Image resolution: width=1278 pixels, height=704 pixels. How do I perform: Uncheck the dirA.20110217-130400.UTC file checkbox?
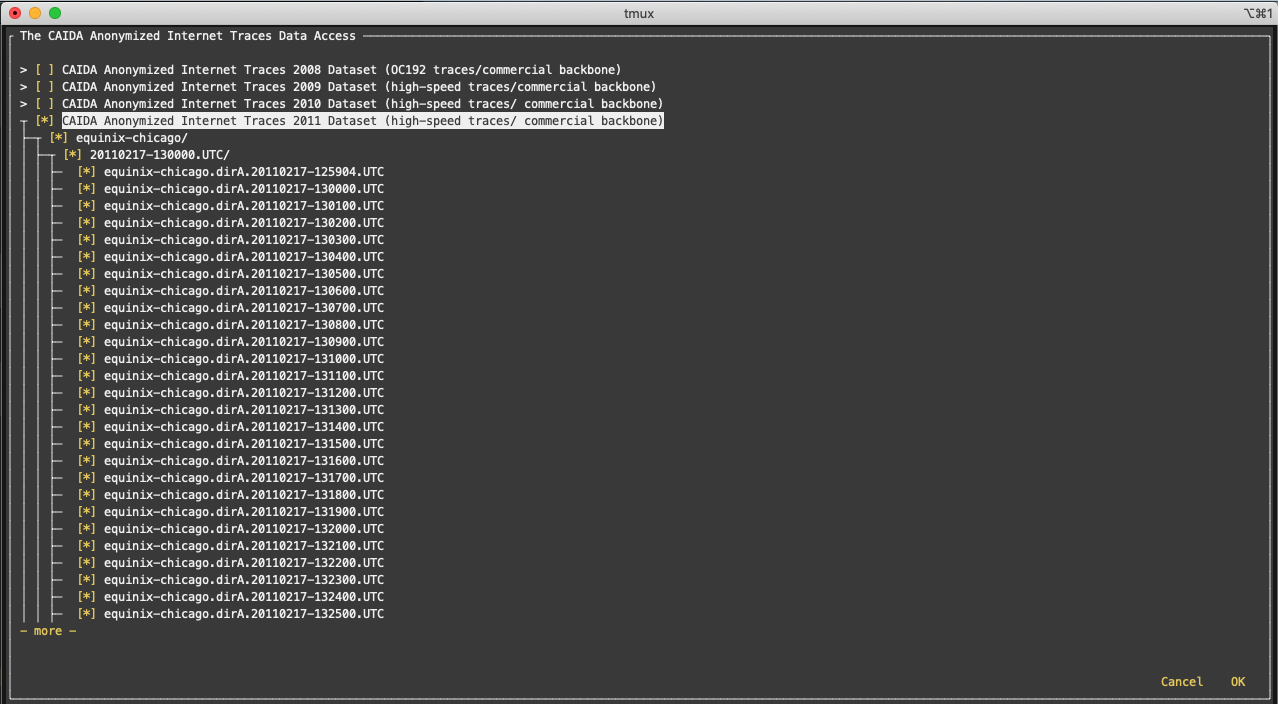coord(86,257)
